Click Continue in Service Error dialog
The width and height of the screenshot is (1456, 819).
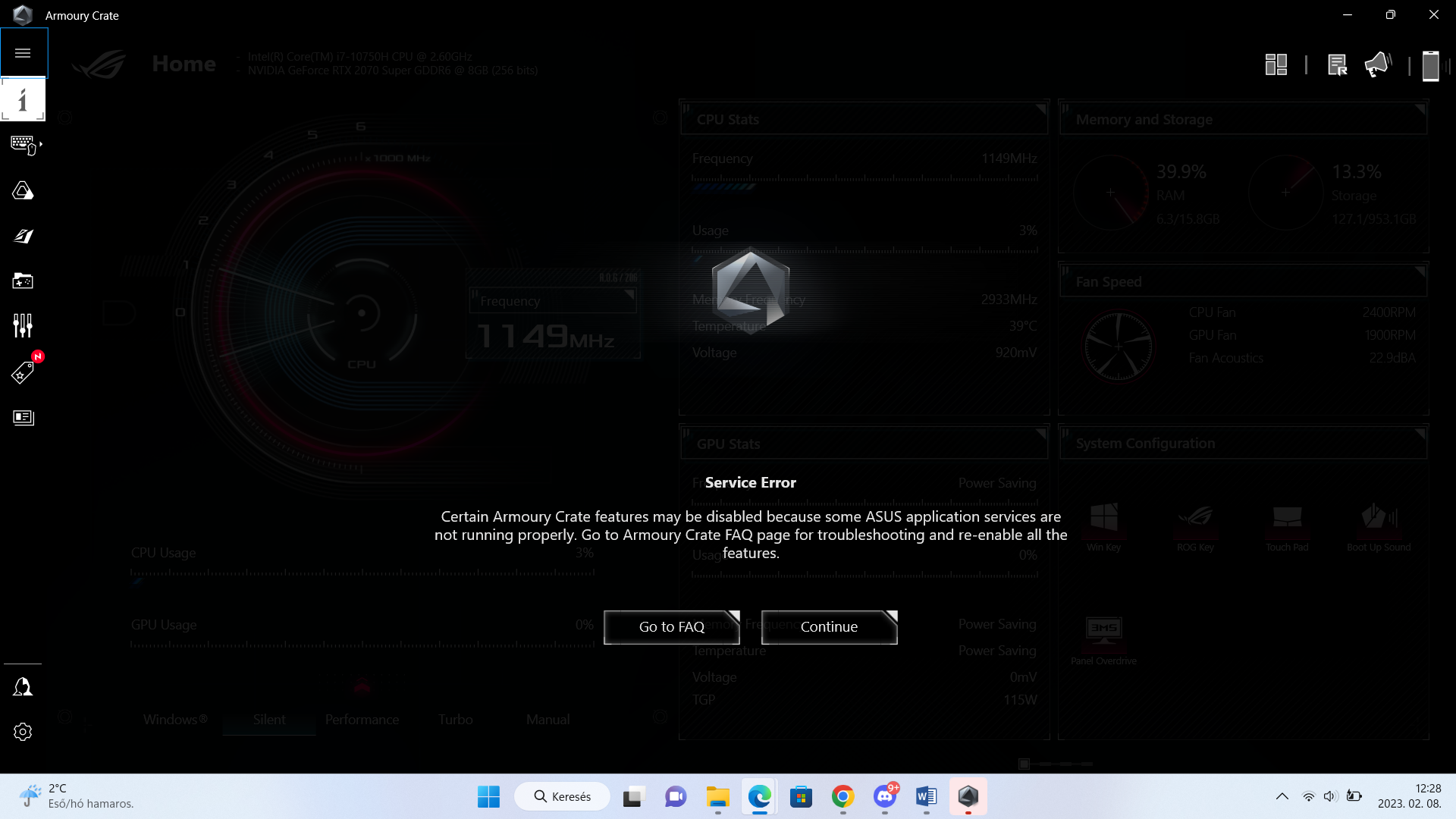click(x=829, y=627)
